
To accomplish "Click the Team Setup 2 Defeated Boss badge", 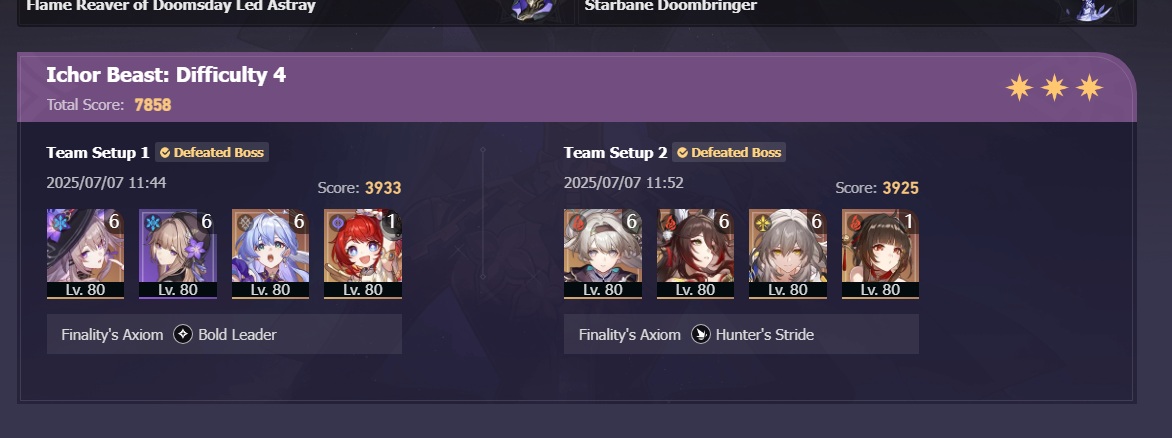I will pyautogui.click(x=729, y=152).
